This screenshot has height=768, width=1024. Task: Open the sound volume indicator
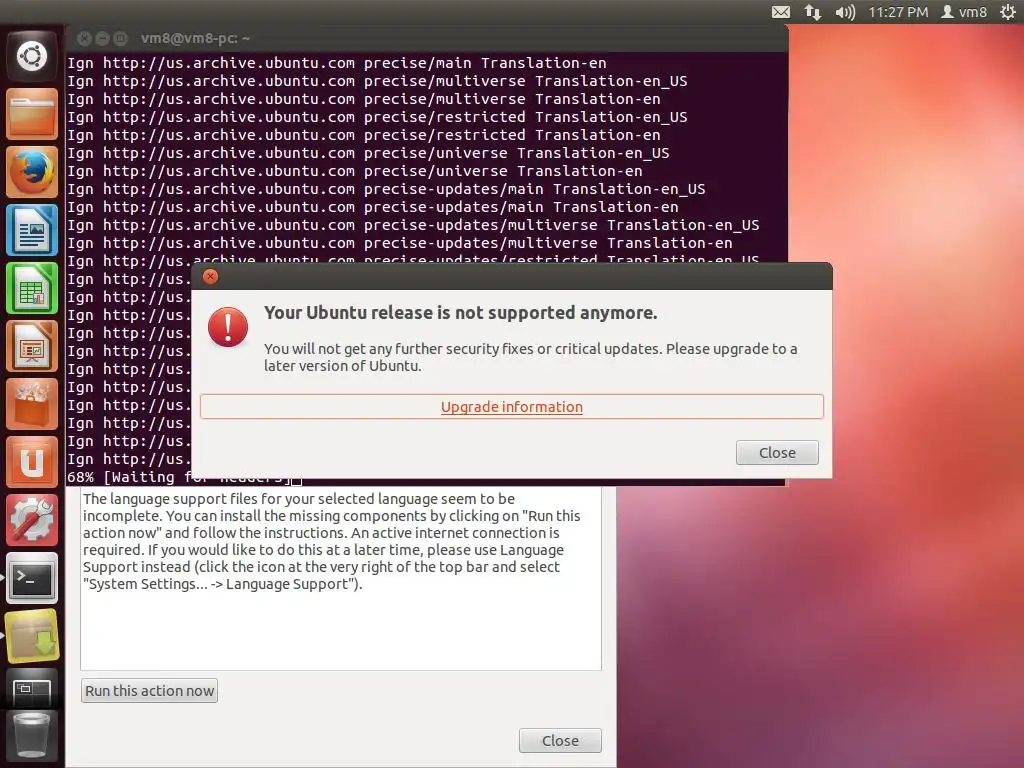(845, 12)
